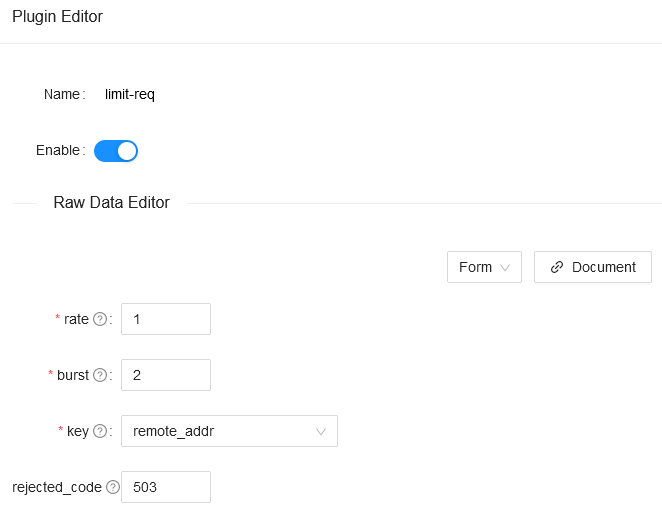Select the rejected_code field containing 503
Screen dimensions: 662x529
pos(166,488)
